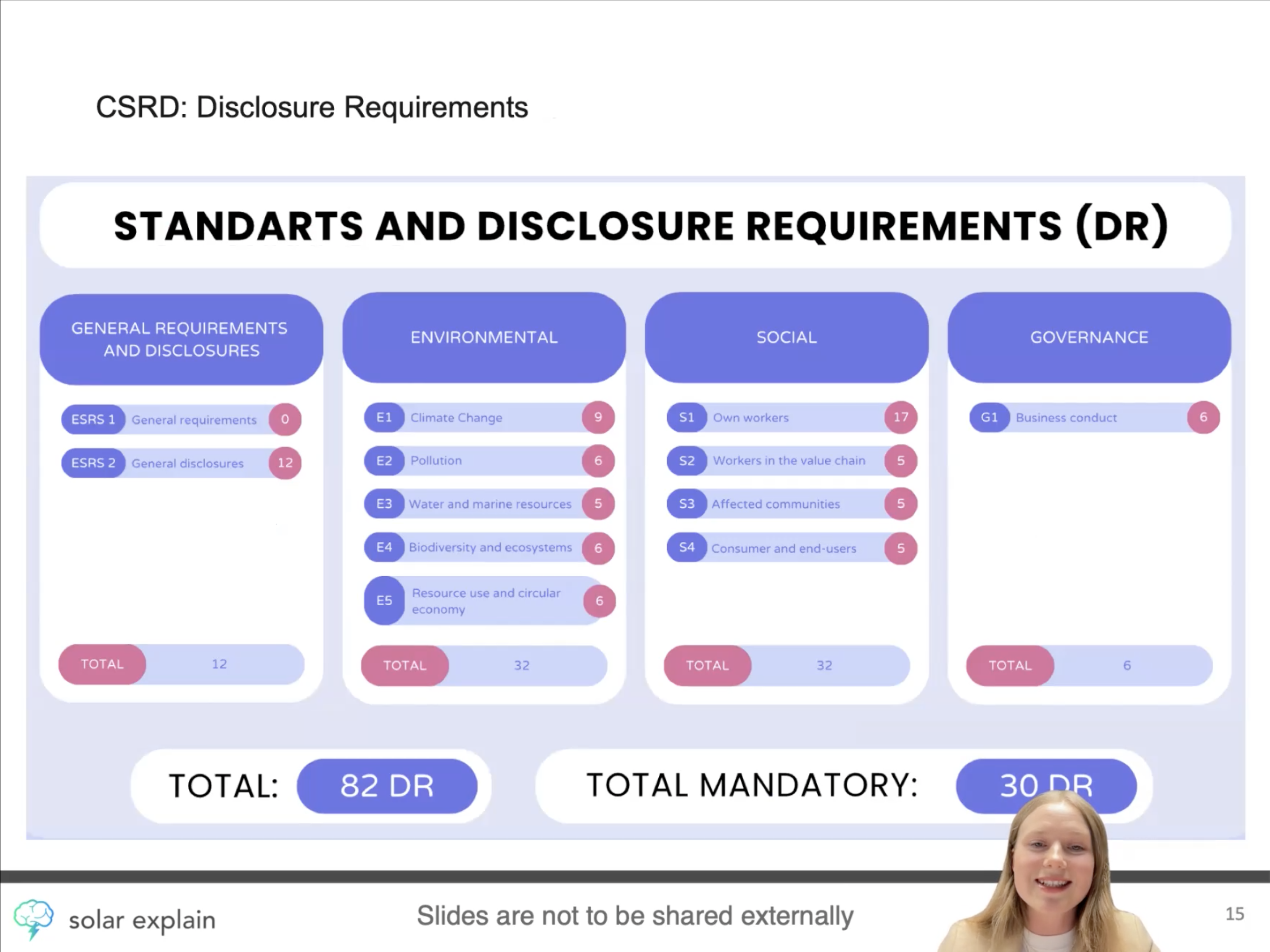Image resolution: width=1270 pixels, height=952 pixels.
Task: Click the 'solar explain' brand text
Action: click(142, 920)
